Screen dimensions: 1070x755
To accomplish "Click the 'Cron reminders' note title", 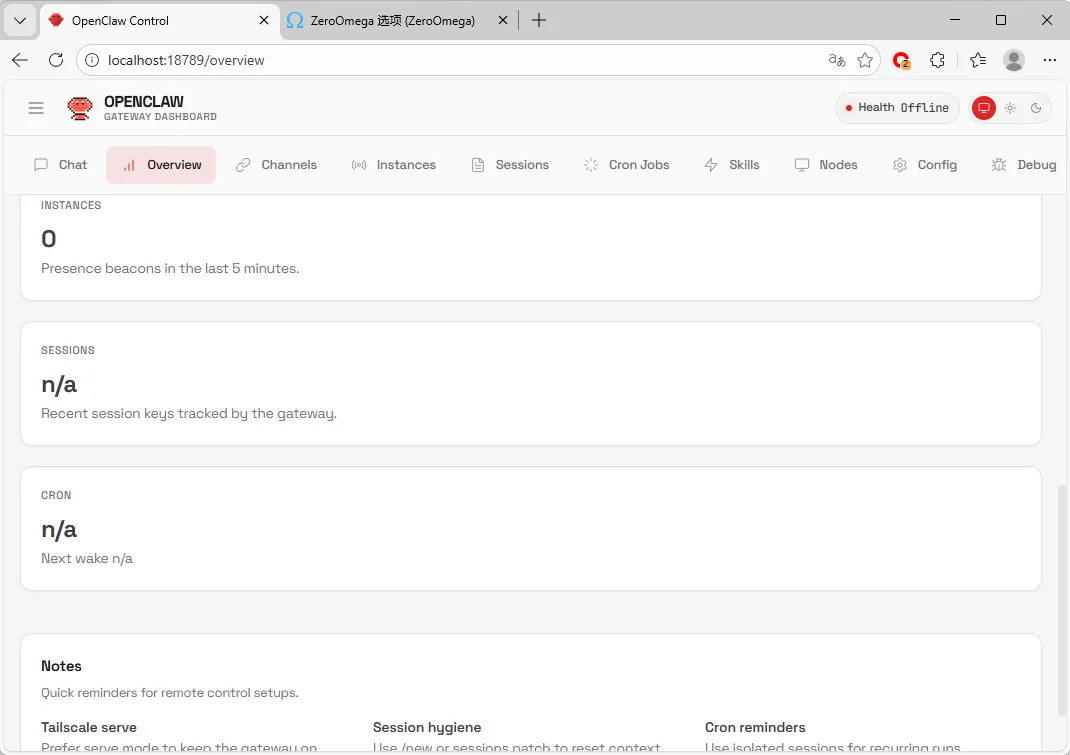I will coord(755,728).
